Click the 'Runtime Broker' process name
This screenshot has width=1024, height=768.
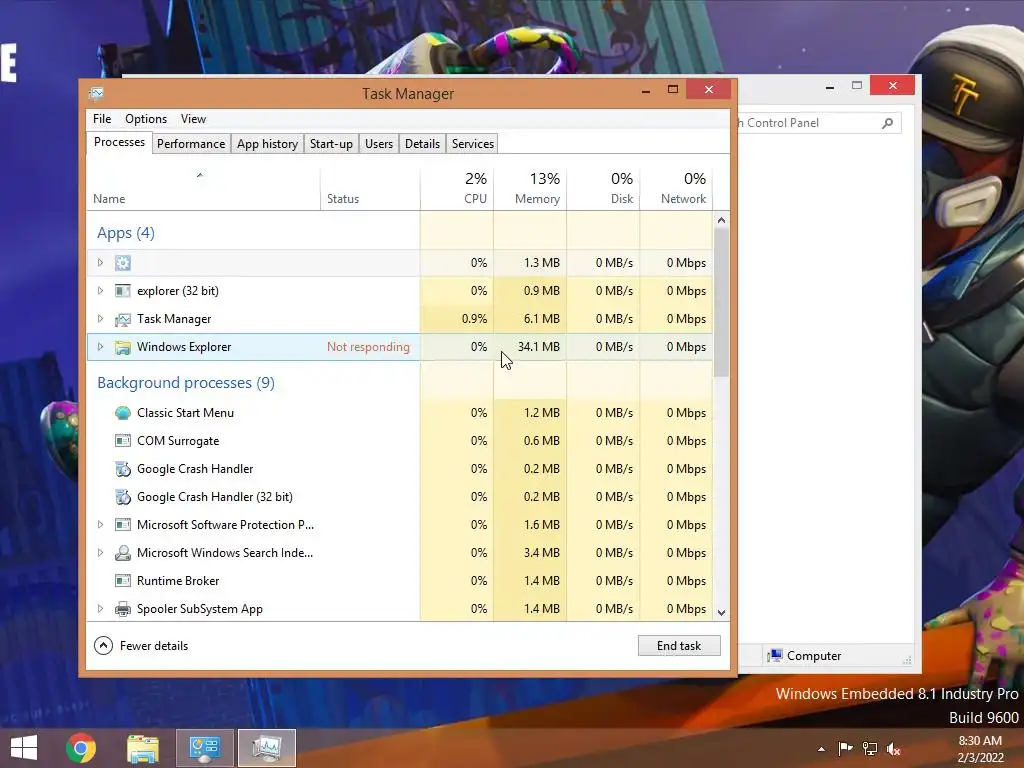(178, 581)
